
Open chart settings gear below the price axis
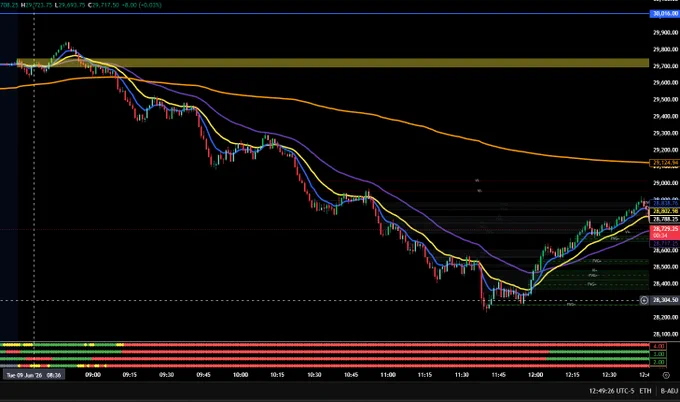(x=666, y=375)
